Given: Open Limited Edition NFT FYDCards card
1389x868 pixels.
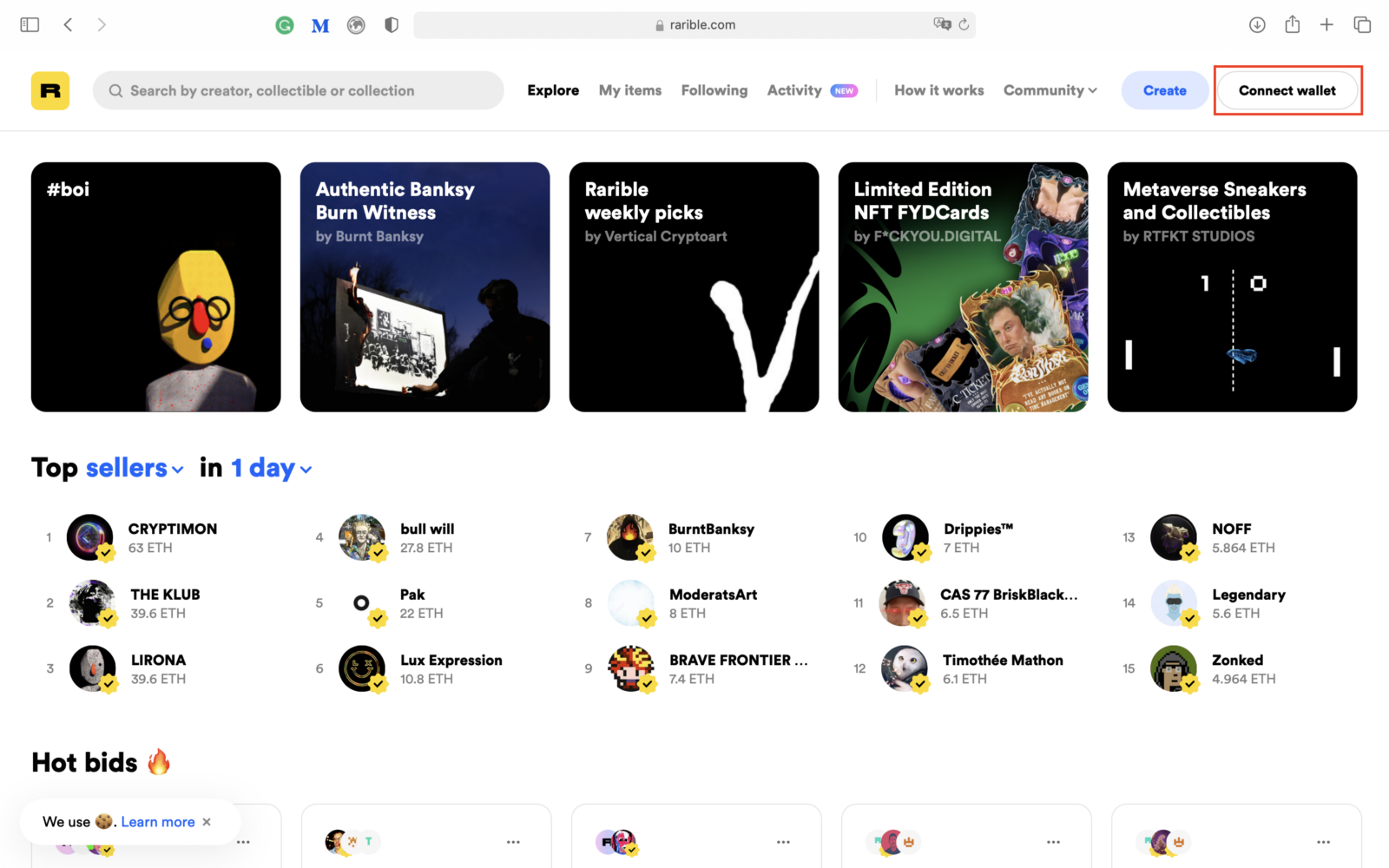Looking at the screenshot, I should tap(964, 287).
